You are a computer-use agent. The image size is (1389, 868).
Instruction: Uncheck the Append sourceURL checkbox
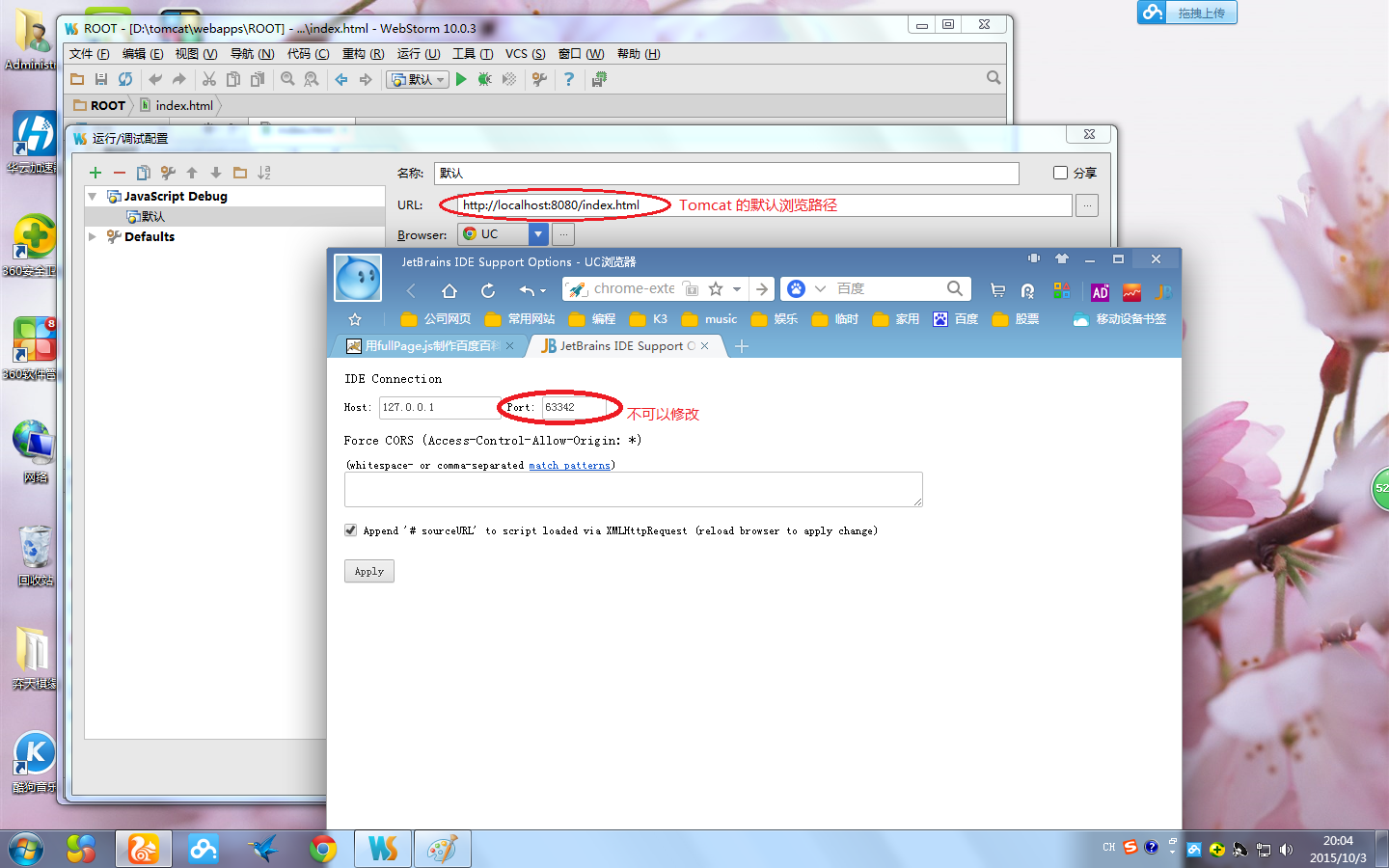(x=350, y=530)
